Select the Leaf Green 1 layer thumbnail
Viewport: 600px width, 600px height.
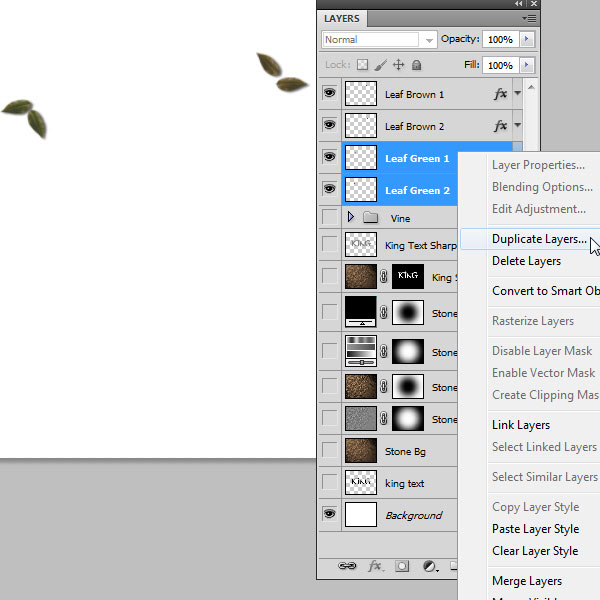point(361,157)
